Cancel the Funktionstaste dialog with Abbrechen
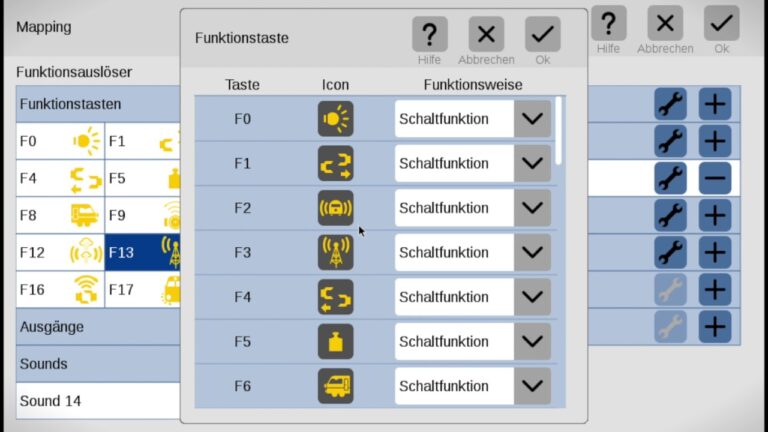This screenshot has width=768, height=432. click(x=486, y=34)
